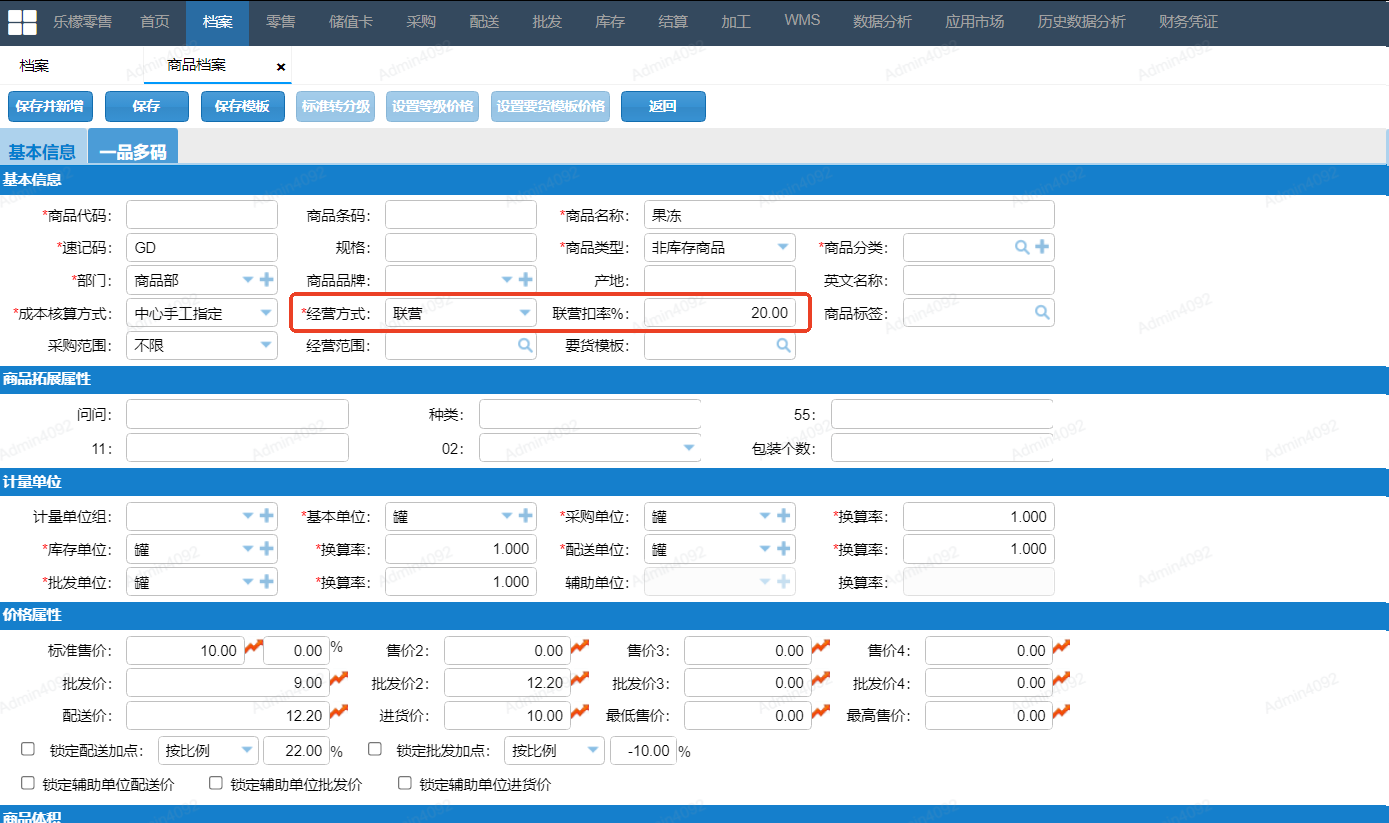Add 采购单位 plus icon
This screenshot has width=1389, height=823.
784,516
